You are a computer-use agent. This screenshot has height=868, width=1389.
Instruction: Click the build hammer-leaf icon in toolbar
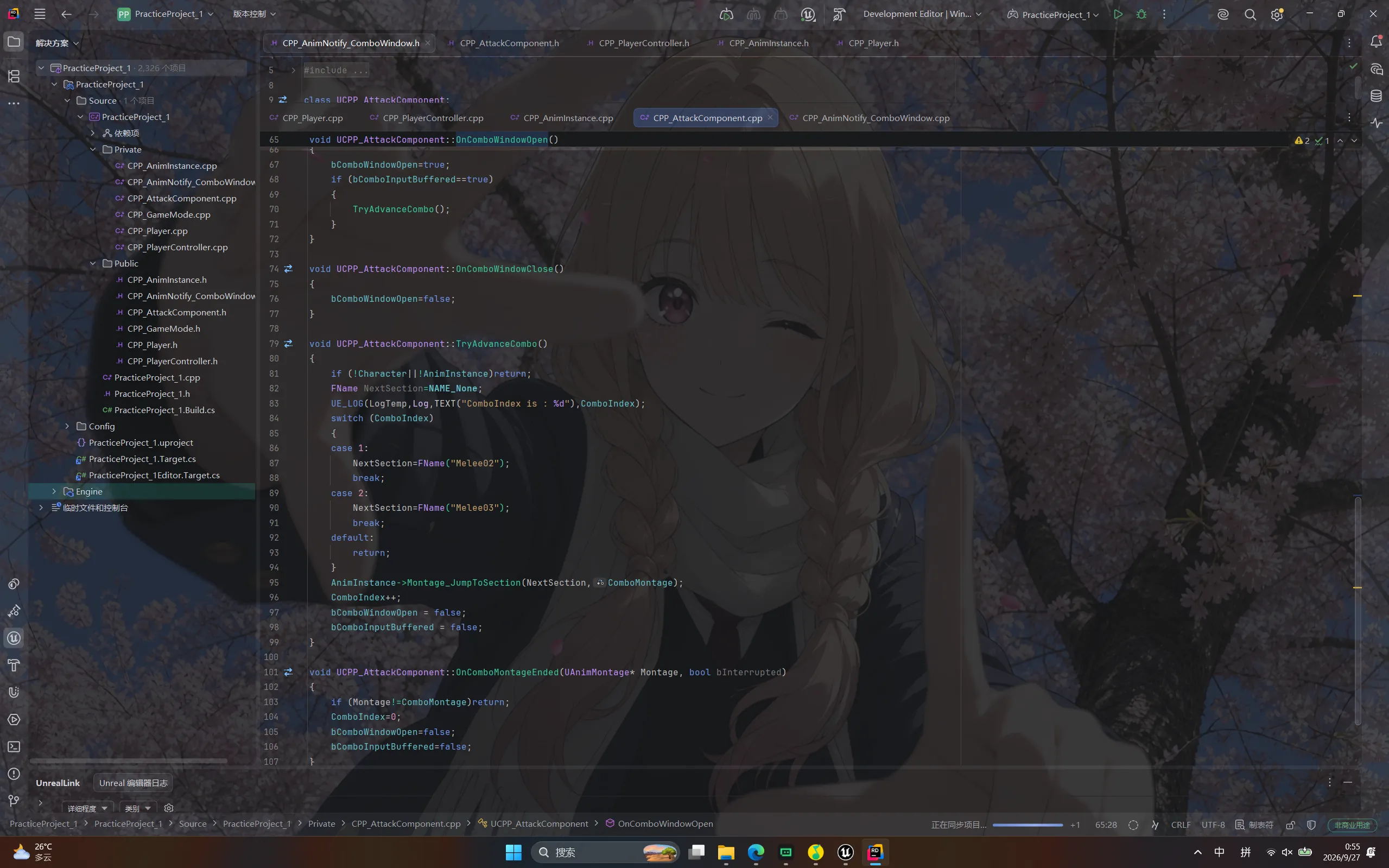pos(839,14)
